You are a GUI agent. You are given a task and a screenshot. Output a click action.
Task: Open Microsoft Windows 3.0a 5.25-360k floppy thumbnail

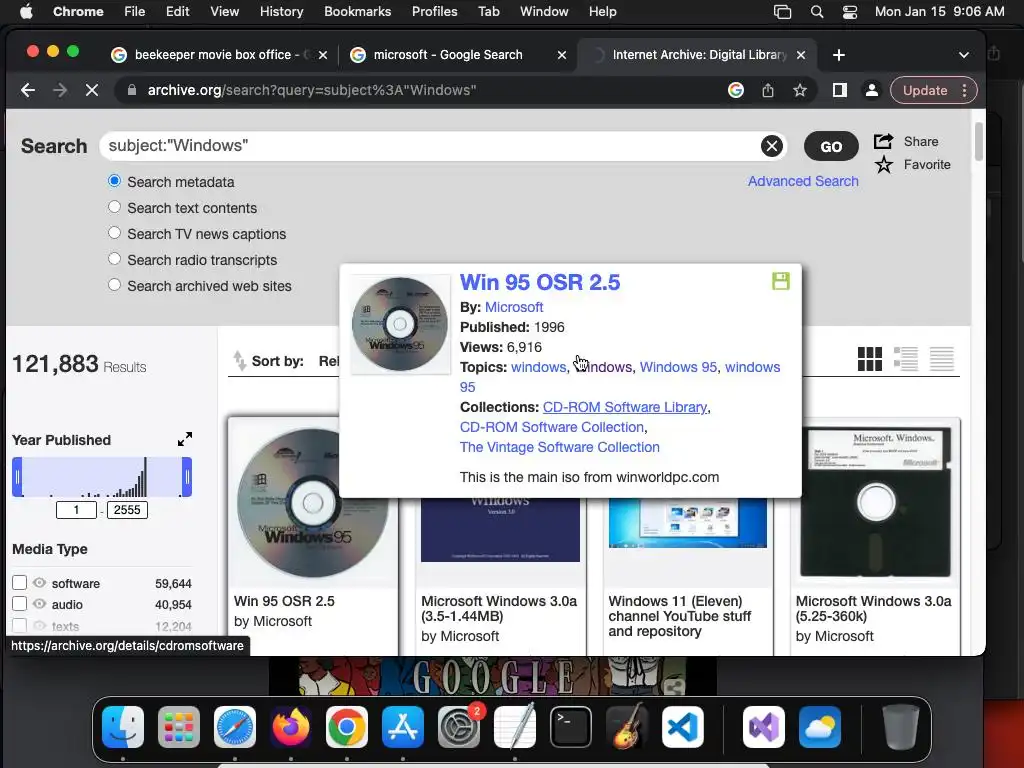[x=875, y=502]
